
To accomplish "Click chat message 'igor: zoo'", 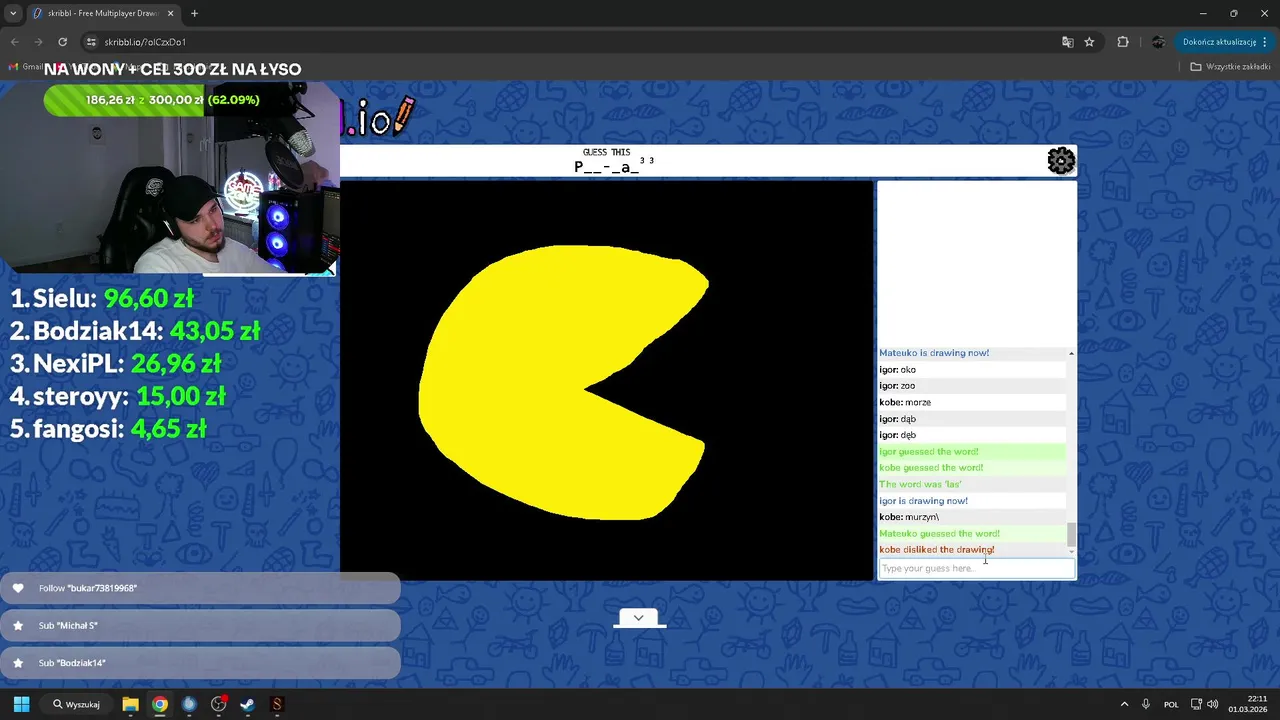I will coord(897,386).
